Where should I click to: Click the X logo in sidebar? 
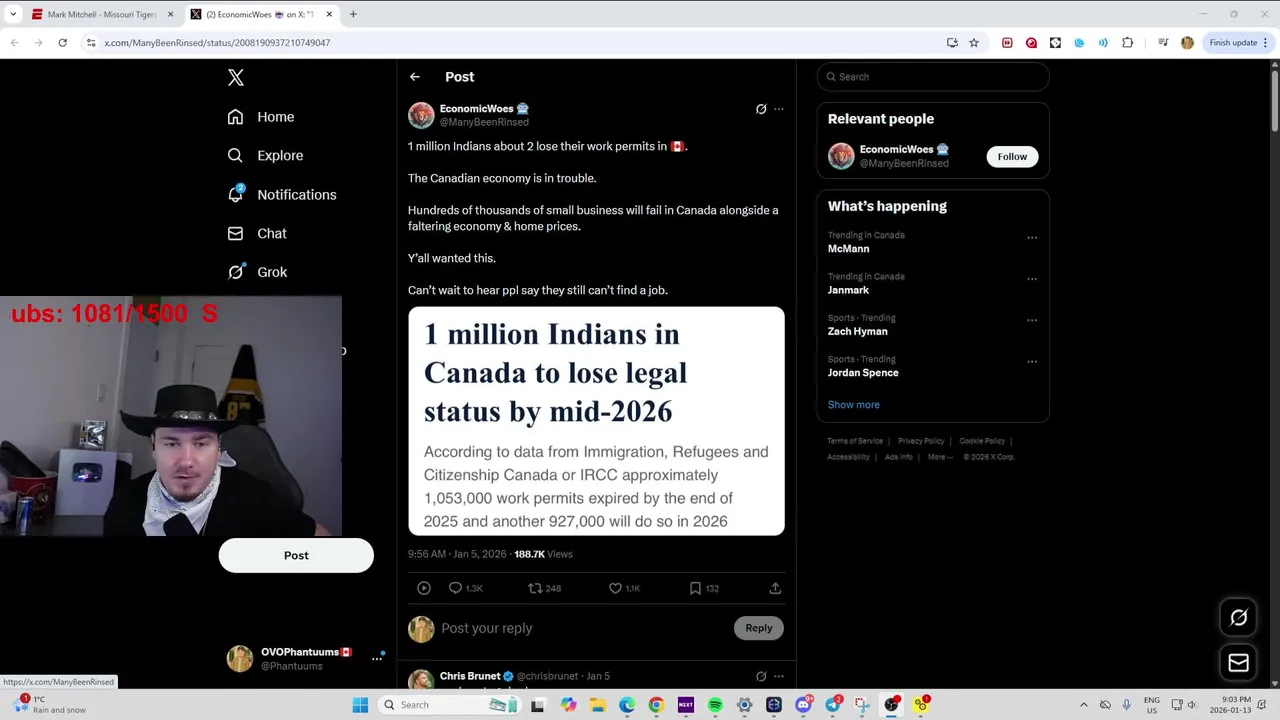235,78
